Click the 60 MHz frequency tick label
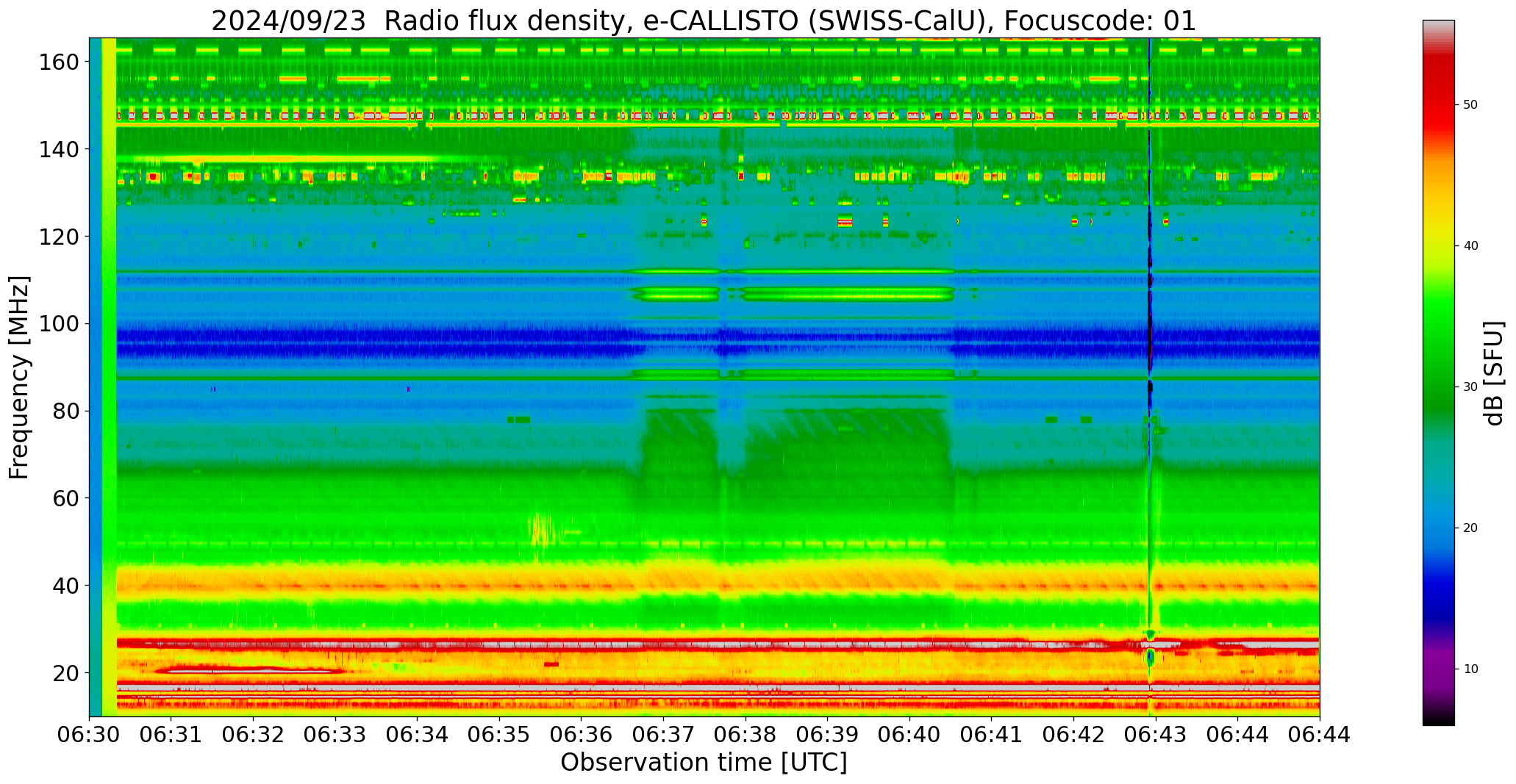Screen dimensions: 1516x784 (x=65, y=498)
